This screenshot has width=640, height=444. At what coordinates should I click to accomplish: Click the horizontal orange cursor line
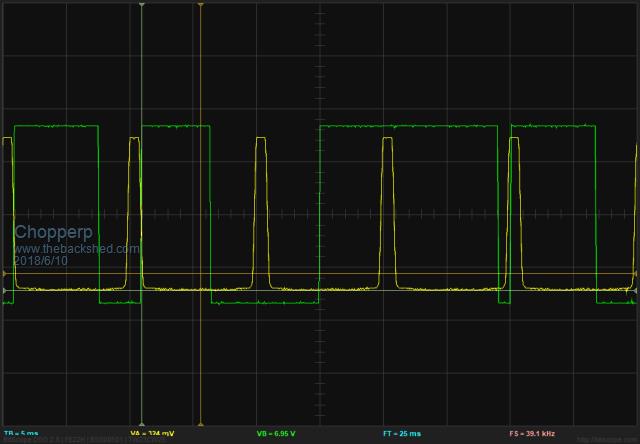click(320, 273)
